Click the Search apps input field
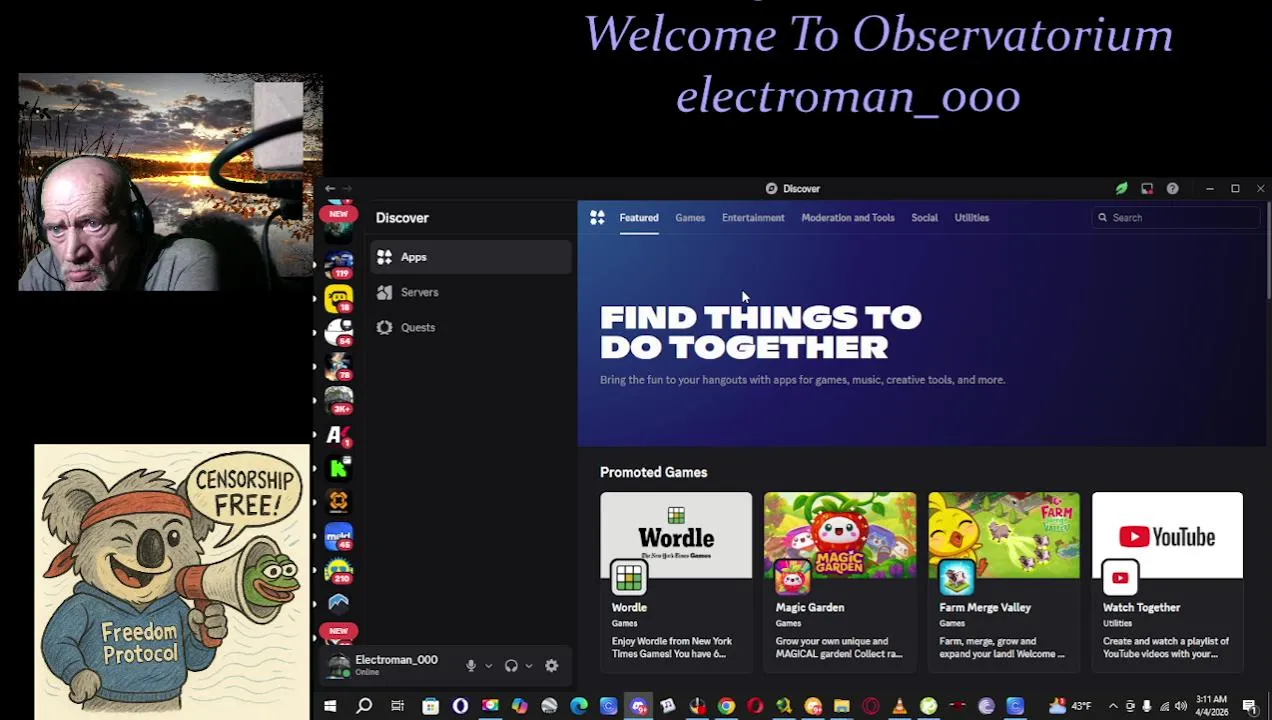The image size is (1272, 720). tap(1177, 217)
